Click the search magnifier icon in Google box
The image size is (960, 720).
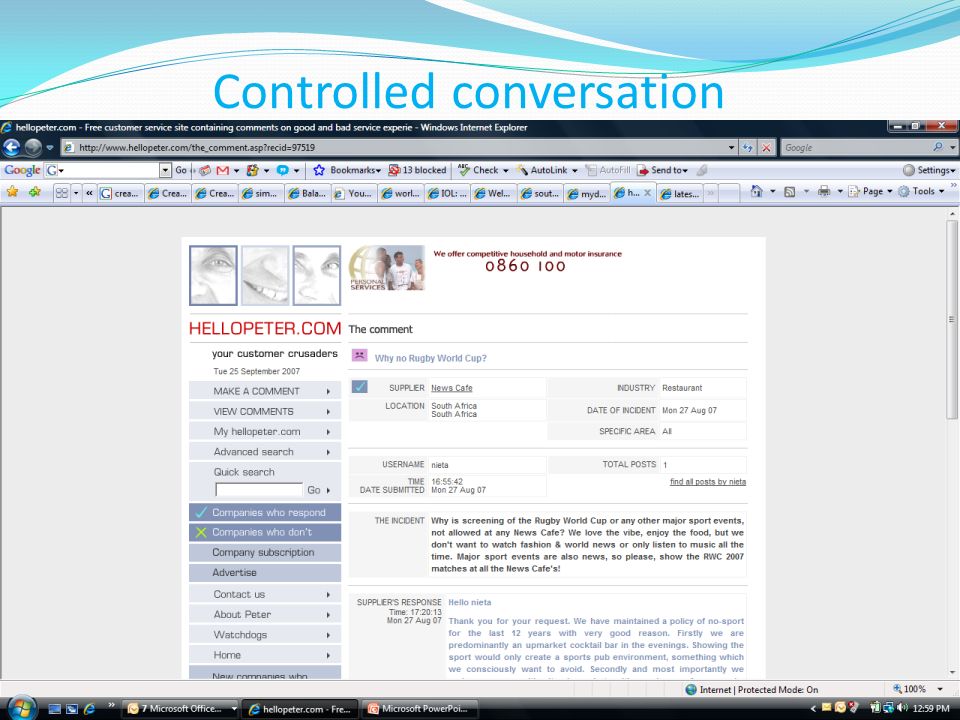coord(938,148)
